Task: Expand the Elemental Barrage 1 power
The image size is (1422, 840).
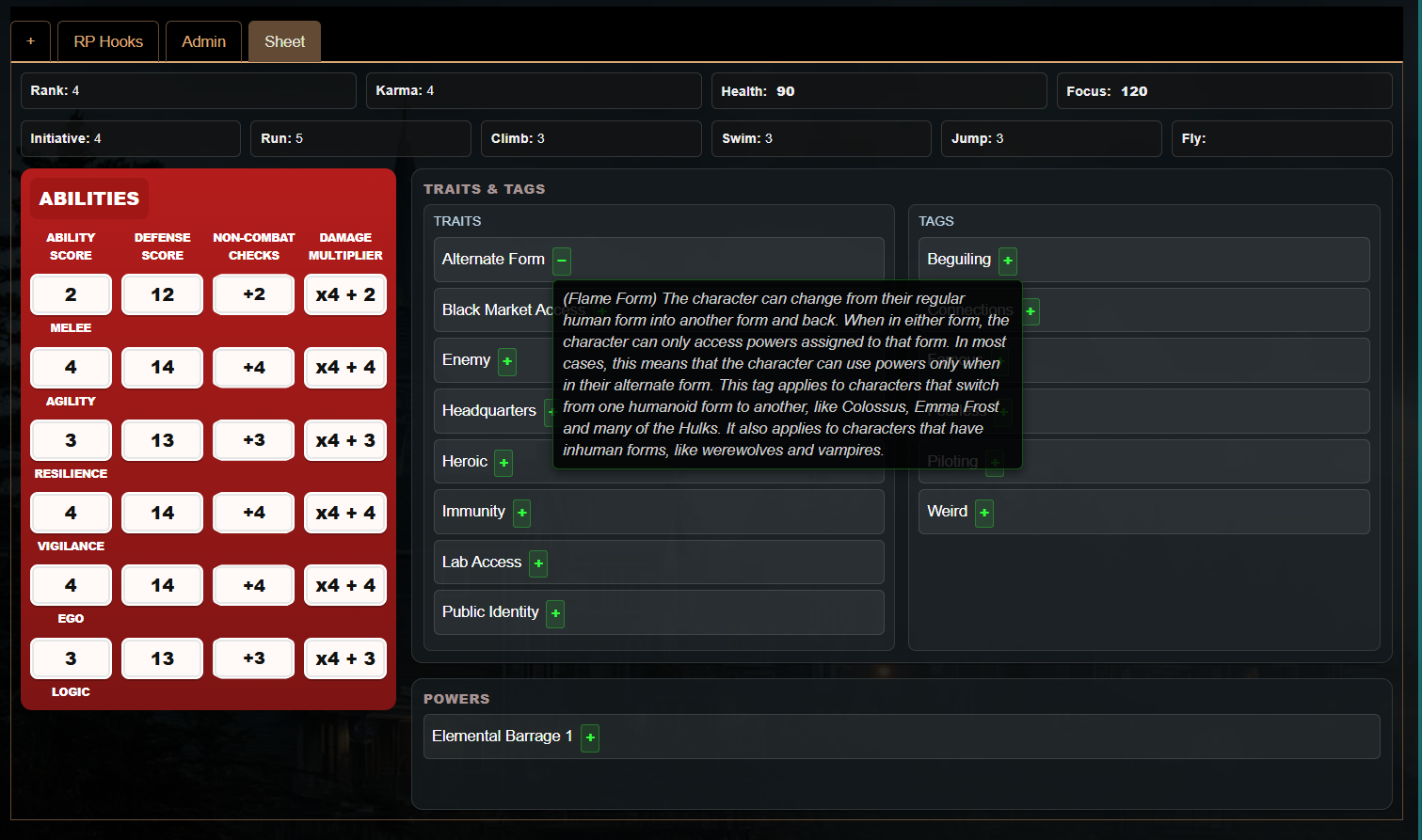Action: pos(590,737)
